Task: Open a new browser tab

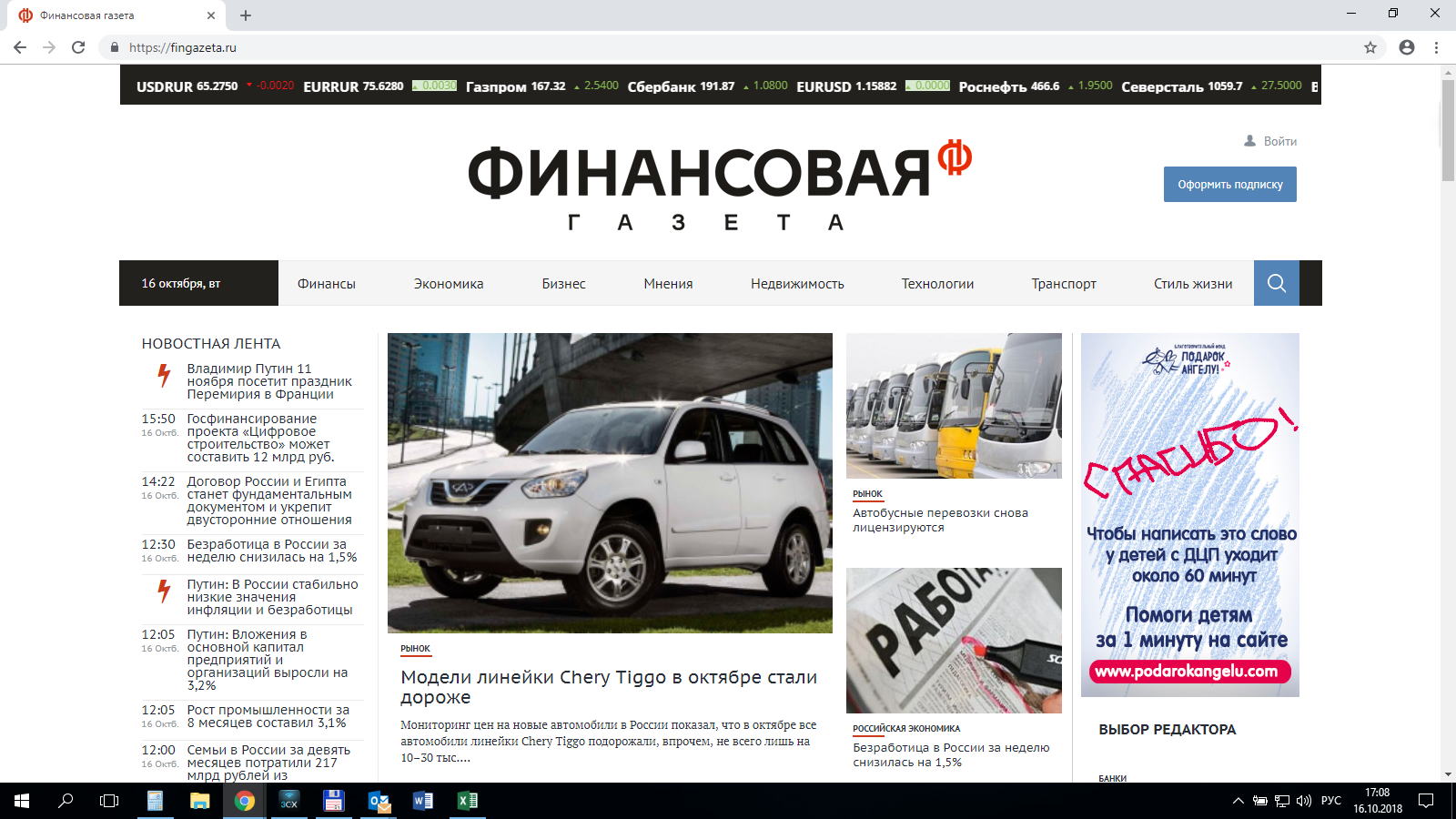Action: (246, 15)
